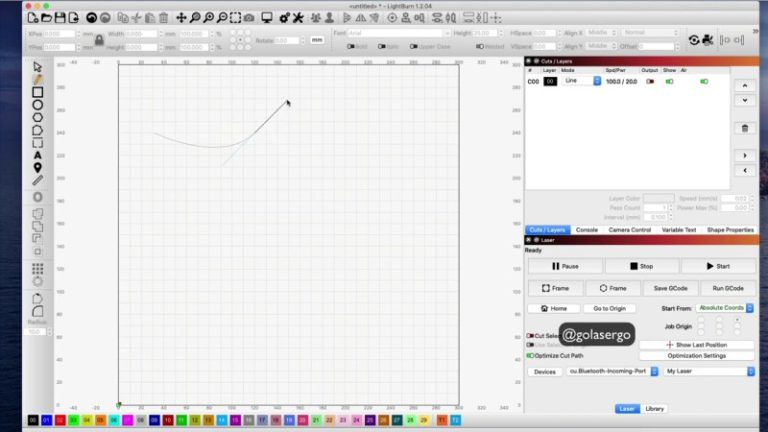The image size is (768, 432).
Task: Click the Zoom out magnifier icon
Action: (222, 18)
